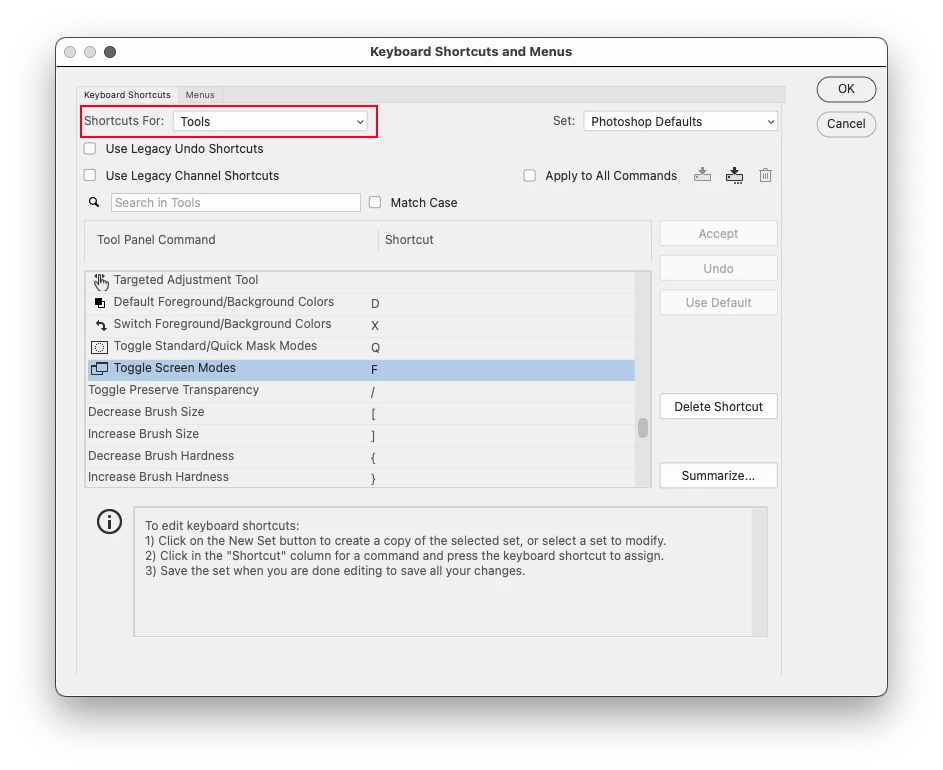The image size is (943, 770).
Task: Select the Targeted Adjustment Tool row
Action: click(x=361, y=282)
